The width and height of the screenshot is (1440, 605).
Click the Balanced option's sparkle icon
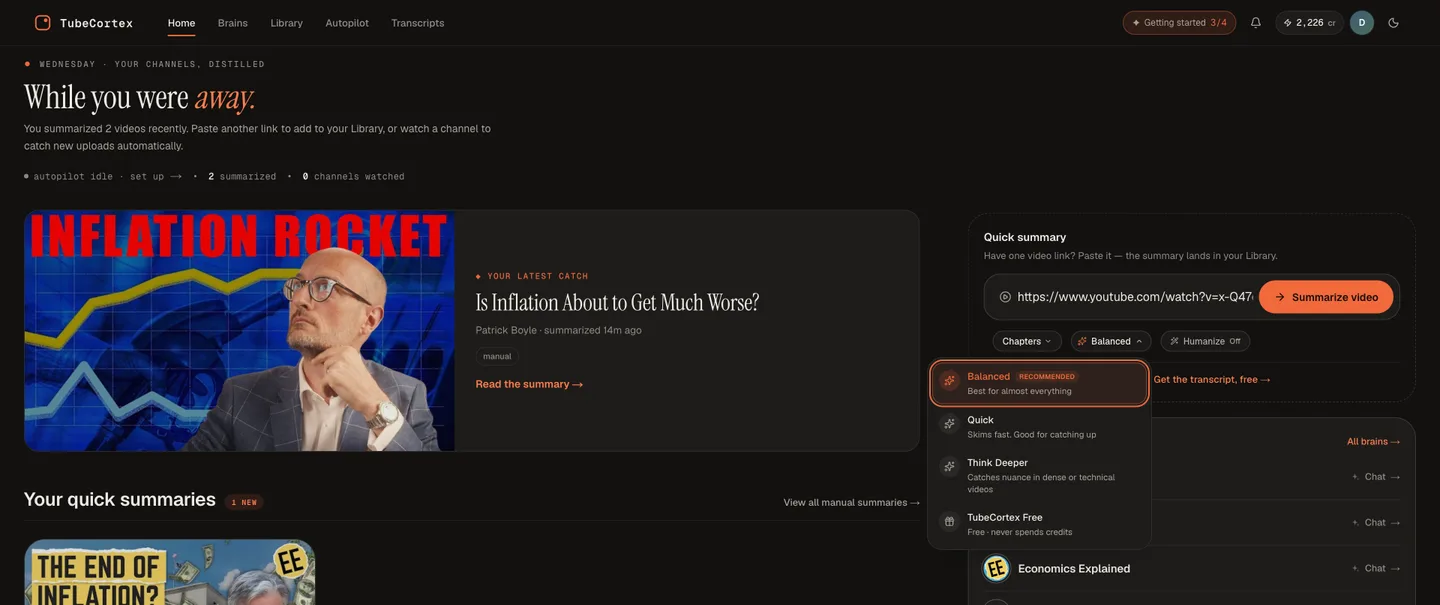pos(949,381)
